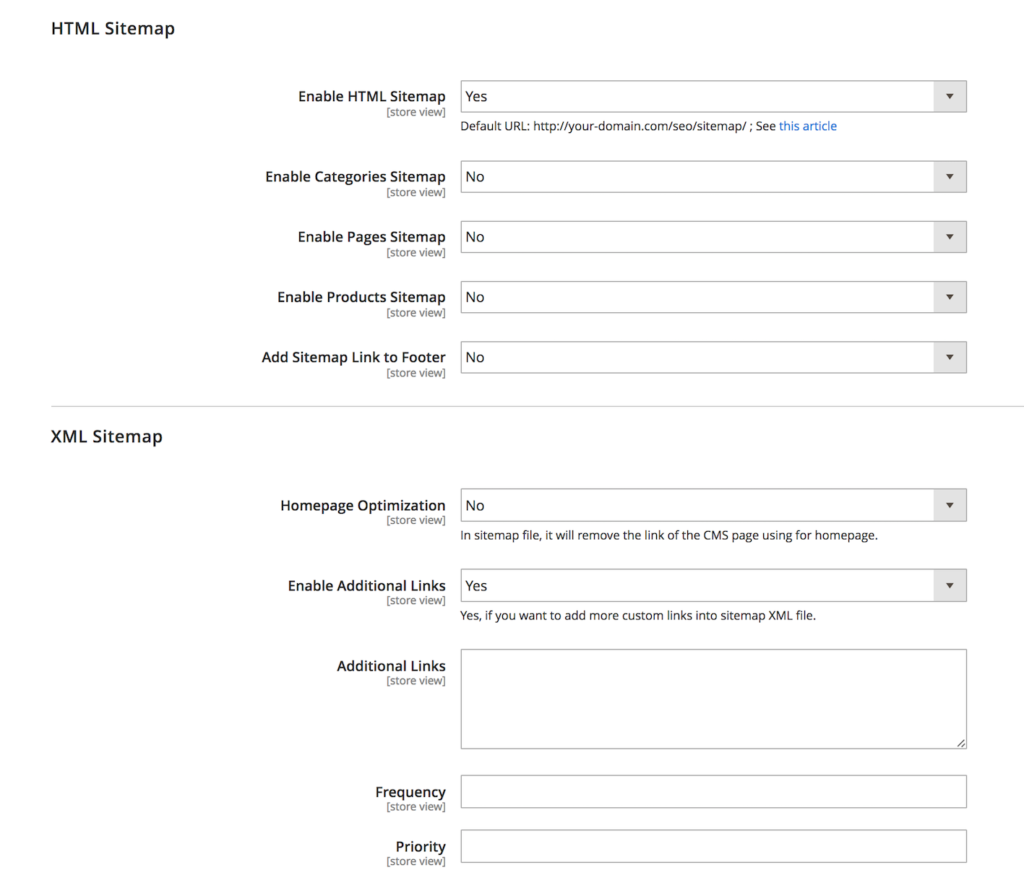Focus the Frequency input field

[x=713, y=792]
